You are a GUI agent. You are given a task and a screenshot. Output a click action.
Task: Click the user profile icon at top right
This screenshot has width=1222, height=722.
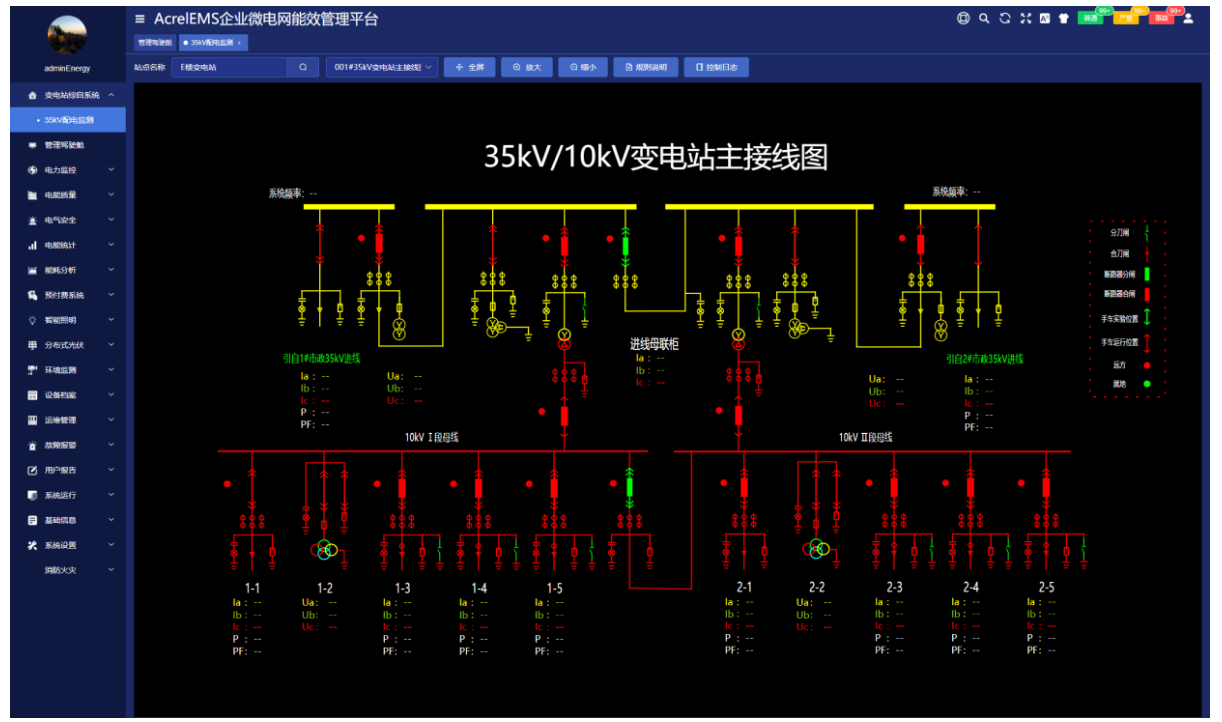pos(1189,18)
